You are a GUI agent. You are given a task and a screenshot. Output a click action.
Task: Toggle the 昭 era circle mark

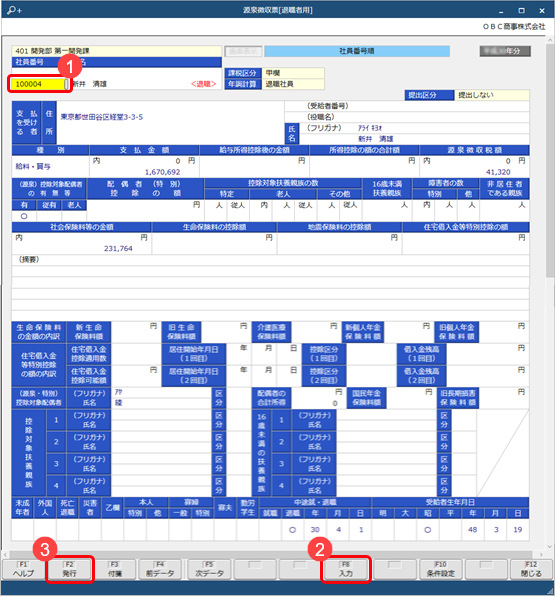tap(428, 529)
